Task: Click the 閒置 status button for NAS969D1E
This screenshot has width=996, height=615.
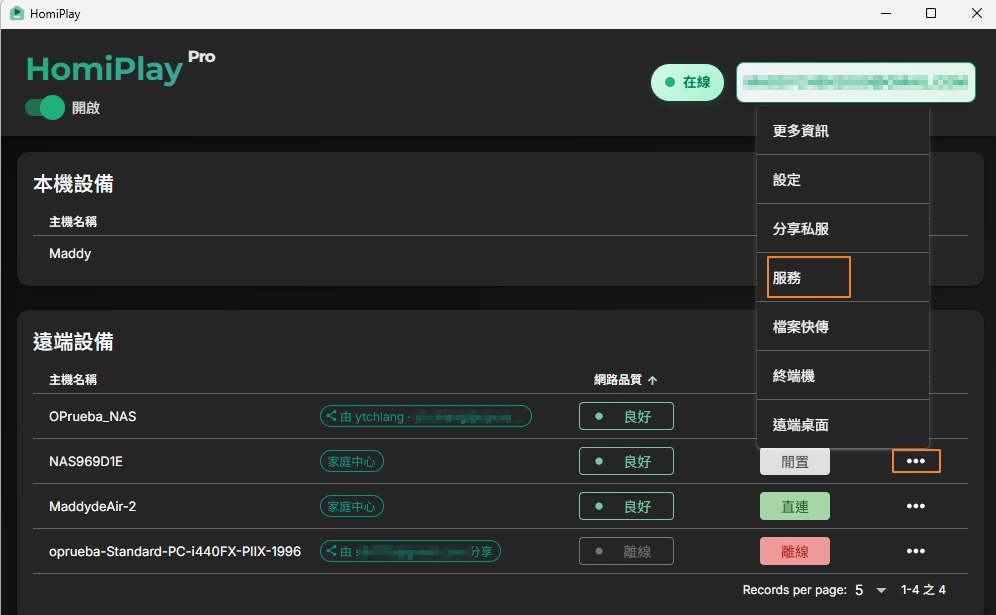Action: [x=795, y=461]
